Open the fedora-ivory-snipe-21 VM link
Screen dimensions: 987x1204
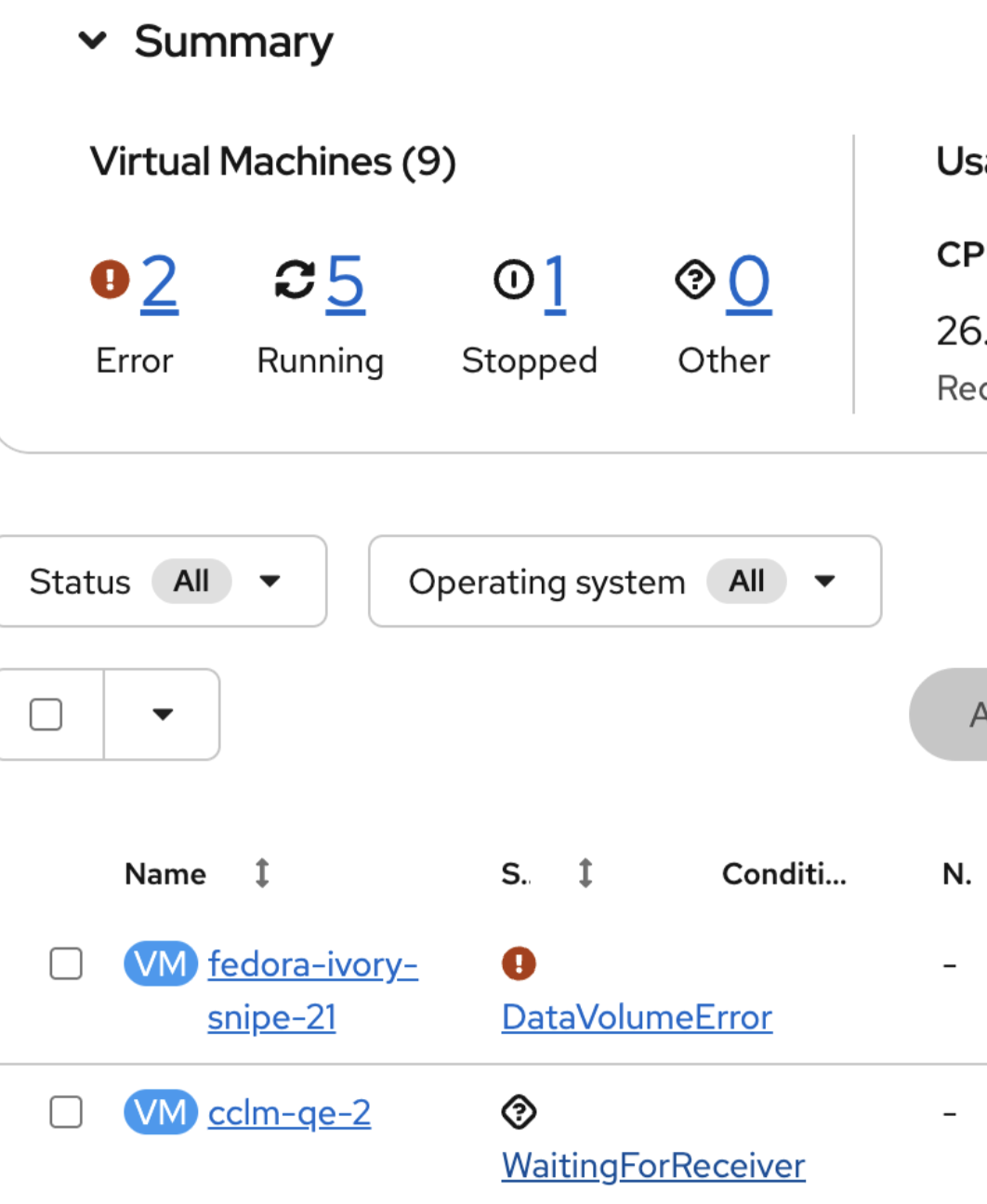[312, 966]
